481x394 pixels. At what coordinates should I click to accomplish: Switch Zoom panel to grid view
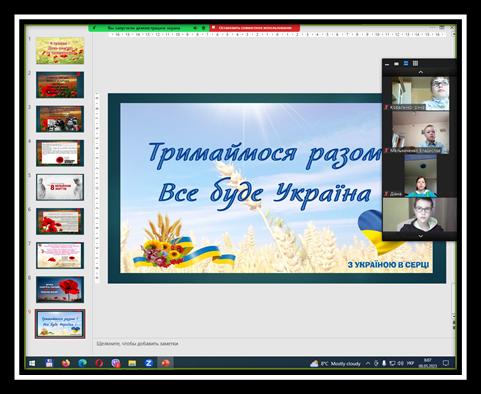click(415, 63)
